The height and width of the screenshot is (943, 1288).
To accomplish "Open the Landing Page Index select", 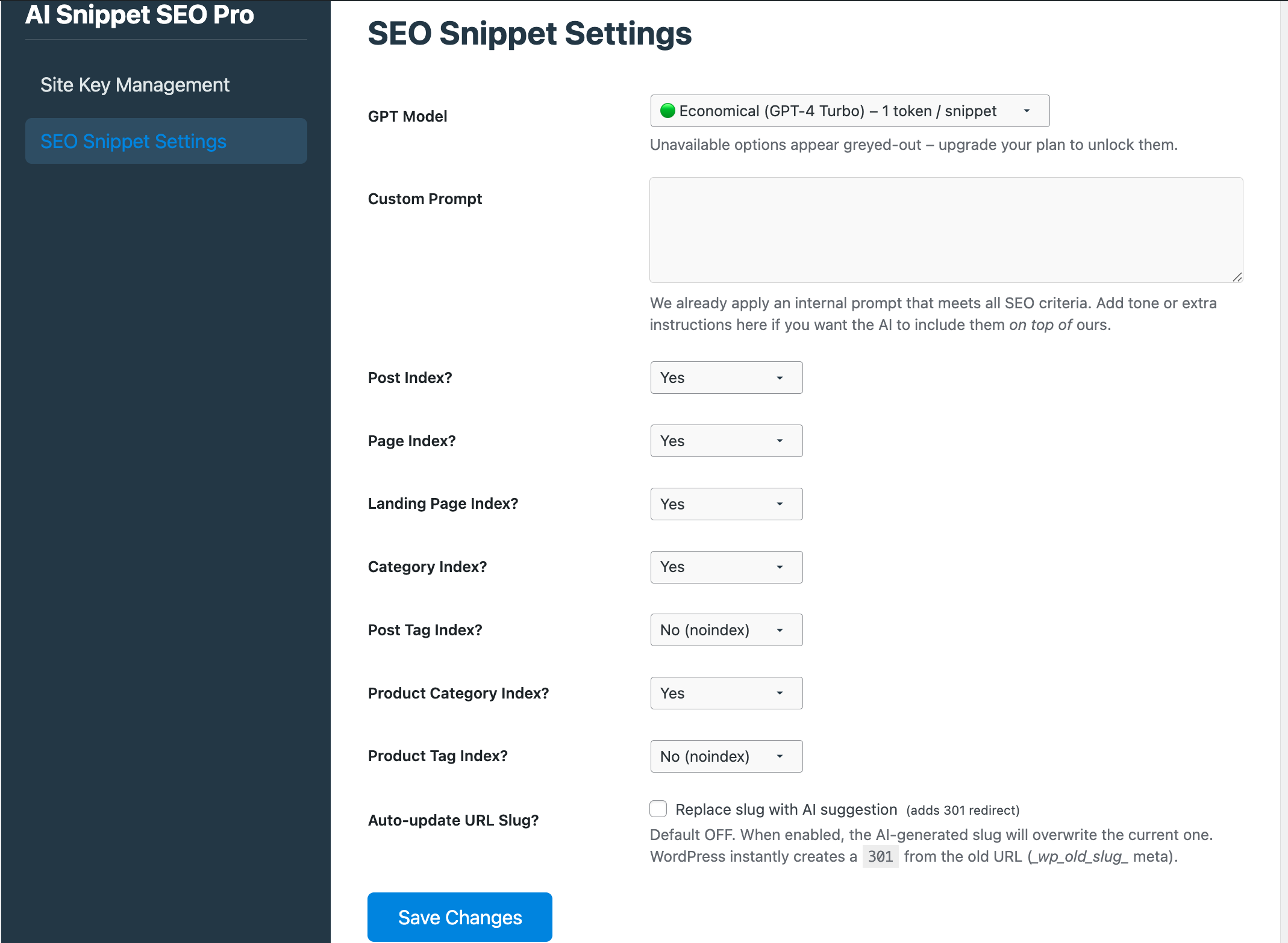I will click(x=726, y=504).
